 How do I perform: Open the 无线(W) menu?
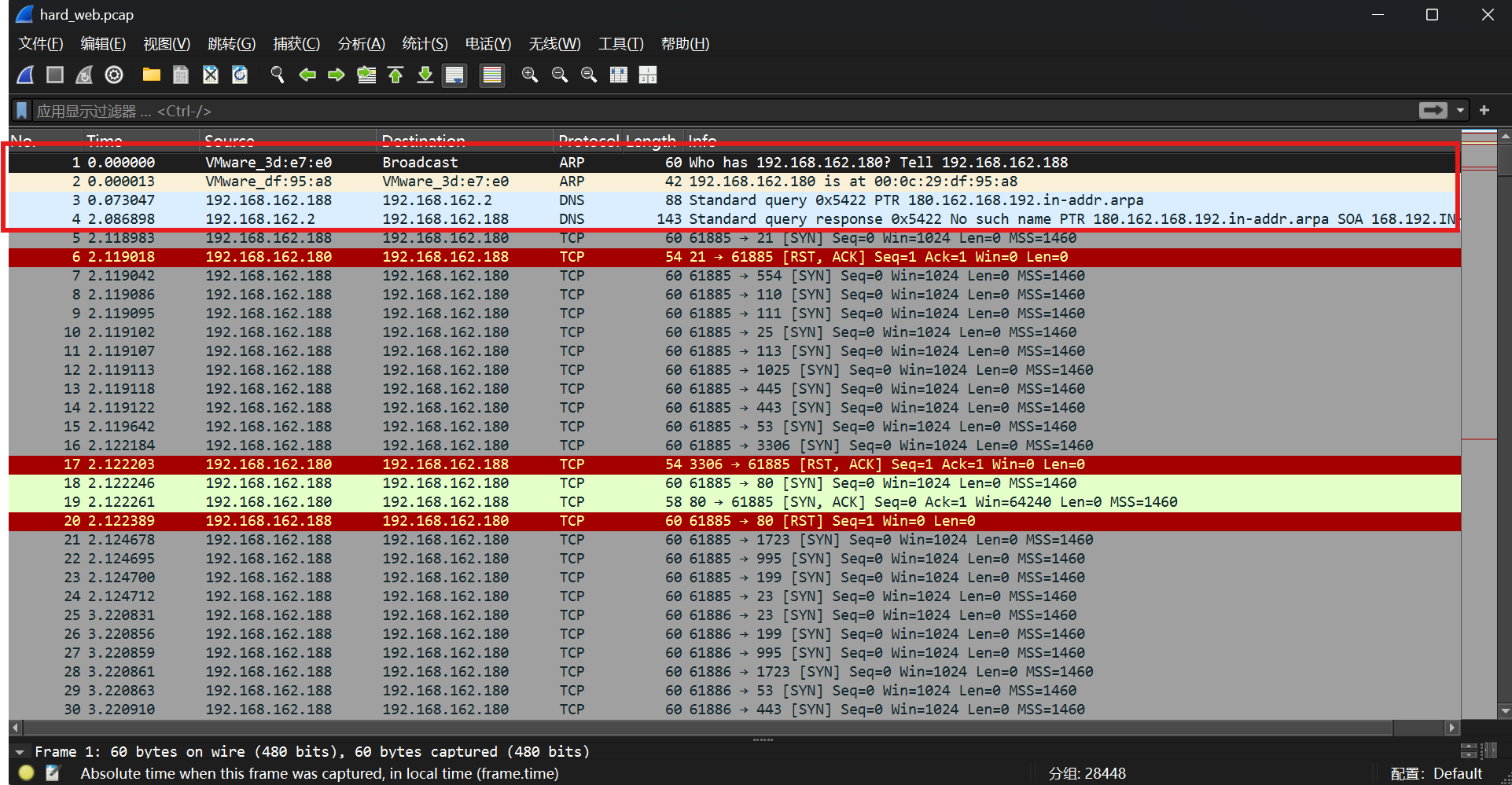pos(555,44)
